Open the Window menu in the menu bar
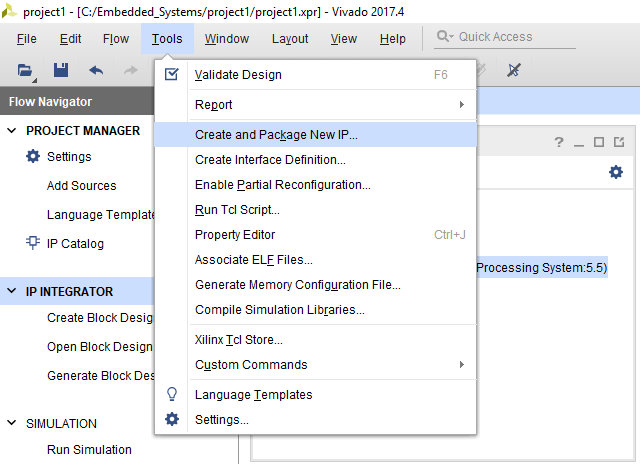Viewport: 640px width, 464px height. [x=227, y=39]
